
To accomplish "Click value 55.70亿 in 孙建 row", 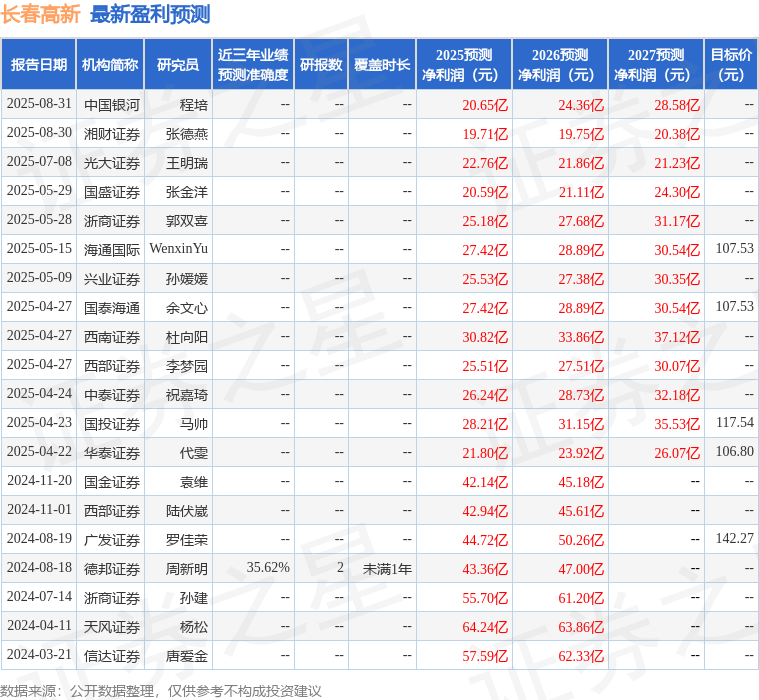I will (x=485, y=598).
